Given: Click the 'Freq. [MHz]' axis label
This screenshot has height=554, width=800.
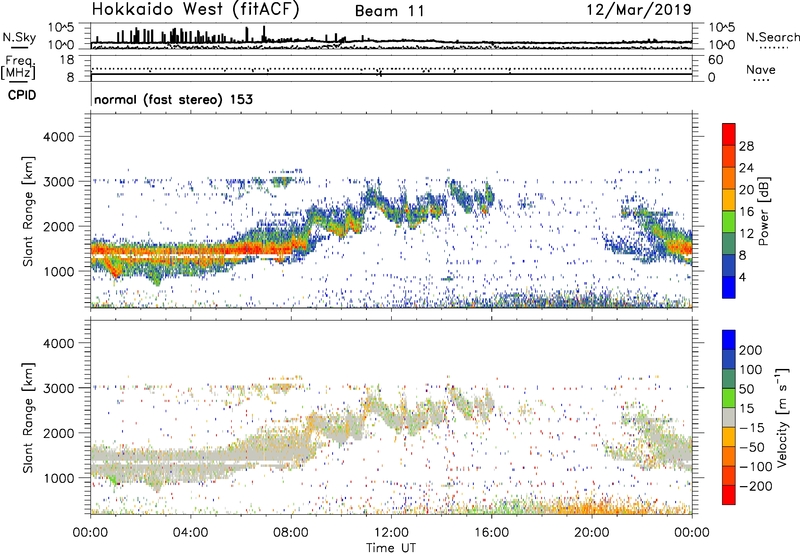Looking at the screenshot, I should tap(18, 67).
